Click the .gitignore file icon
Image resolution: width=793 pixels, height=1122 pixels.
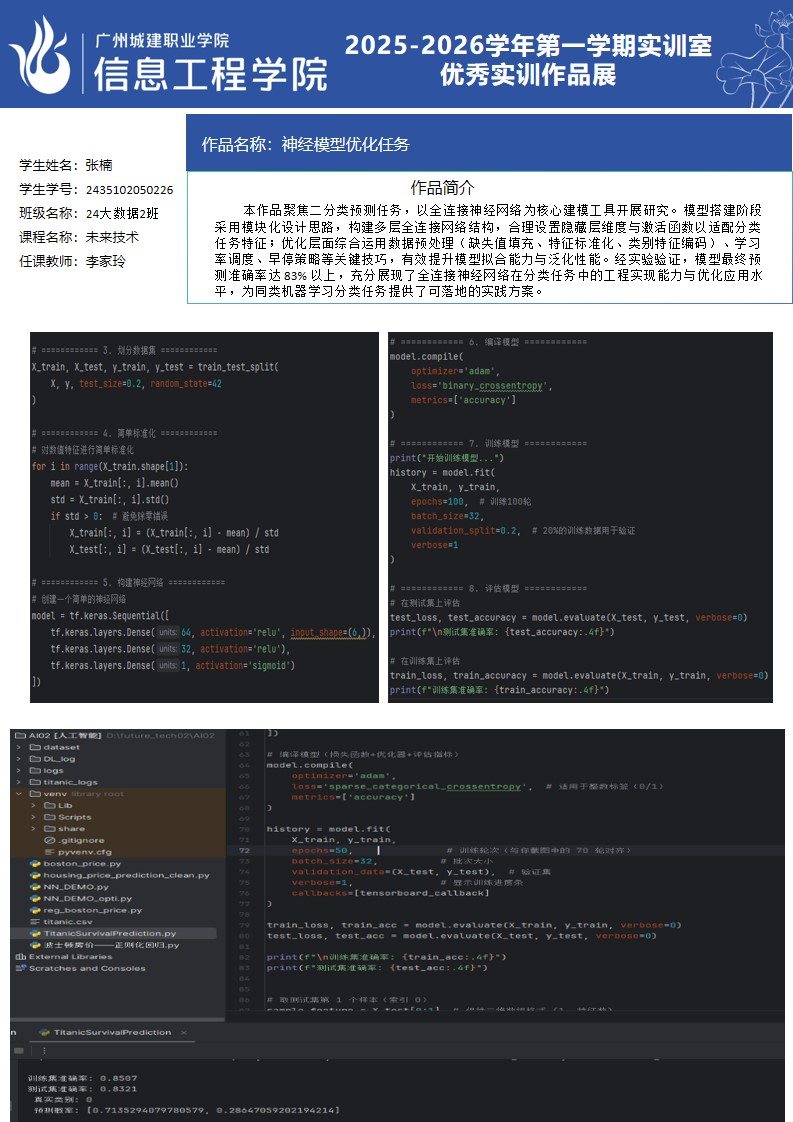49,840
